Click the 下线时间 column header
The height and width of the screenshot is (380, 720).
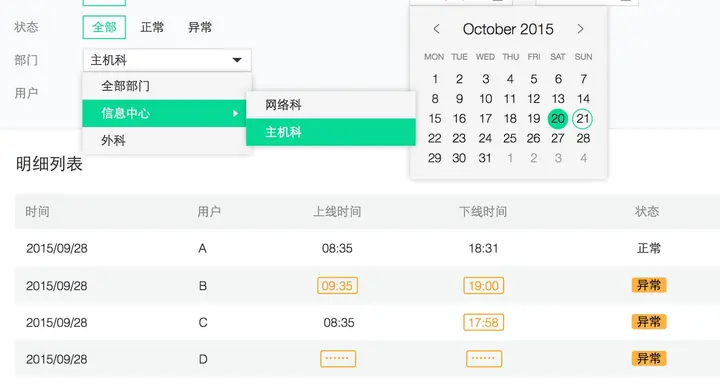point(483,212)
